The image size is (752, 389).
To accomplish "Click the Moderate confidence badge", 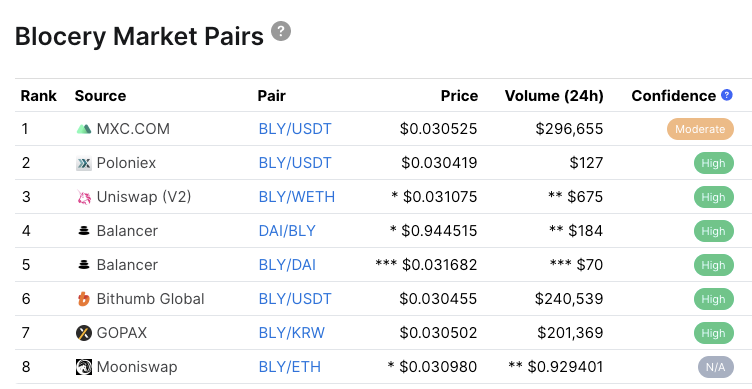I will pos(700,129).
